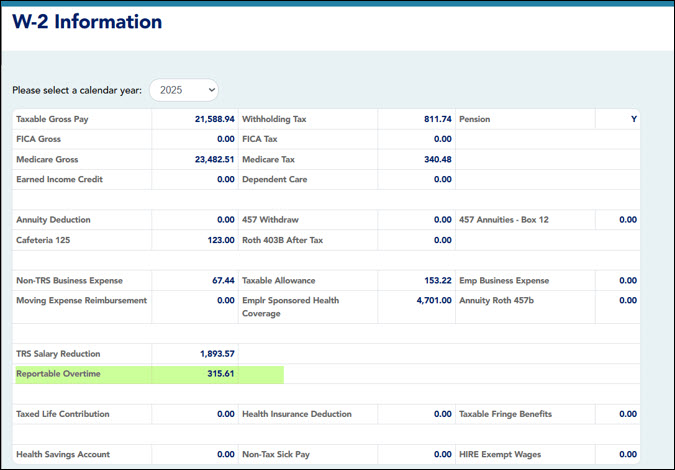
Task: Select the TRS Salary Reduction value 1,893.57
Action: click(x=216, y=354)
